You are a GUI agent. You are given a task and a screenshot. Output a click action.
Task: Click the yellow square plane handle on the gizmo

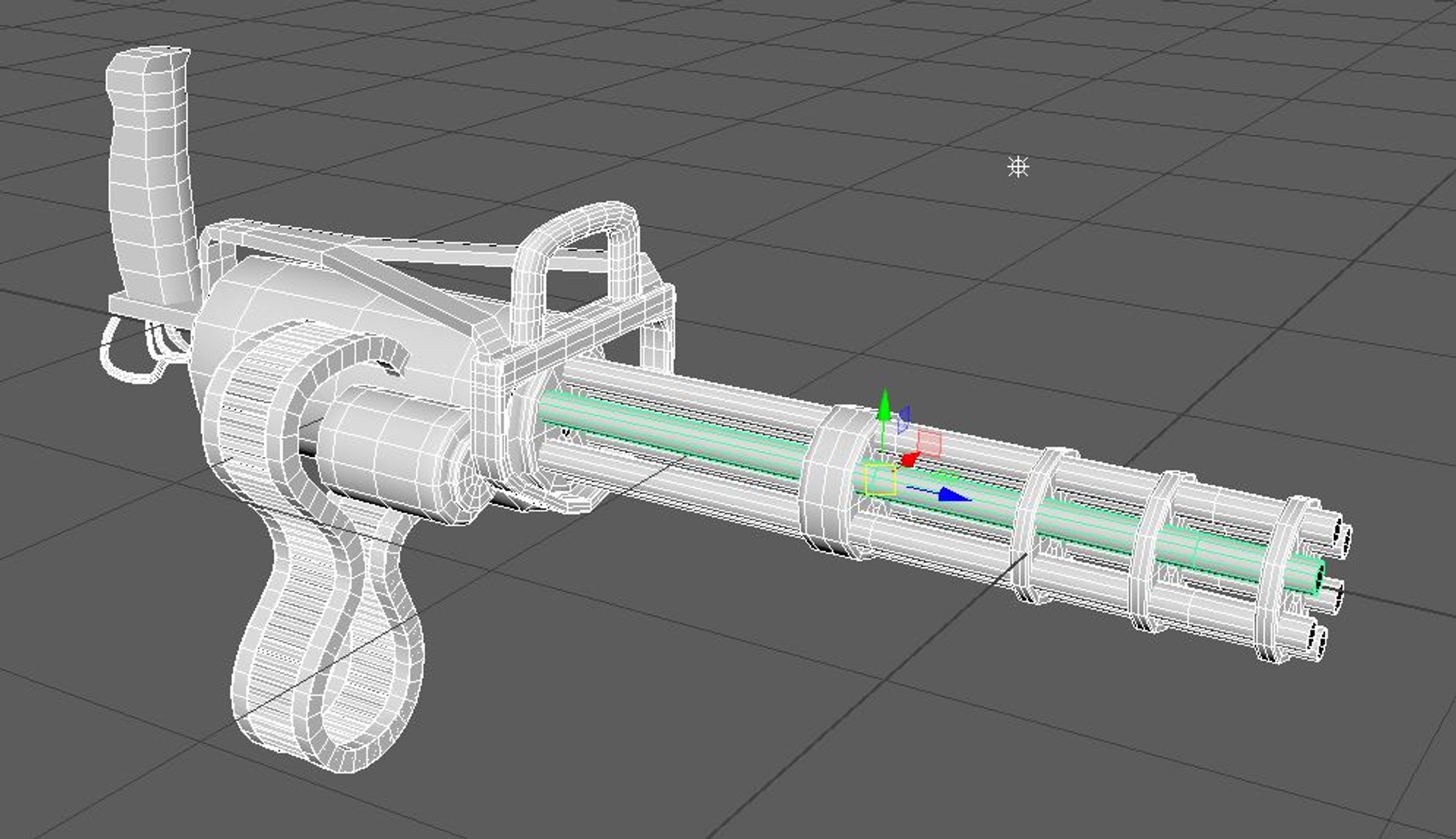tap(880, 479)
